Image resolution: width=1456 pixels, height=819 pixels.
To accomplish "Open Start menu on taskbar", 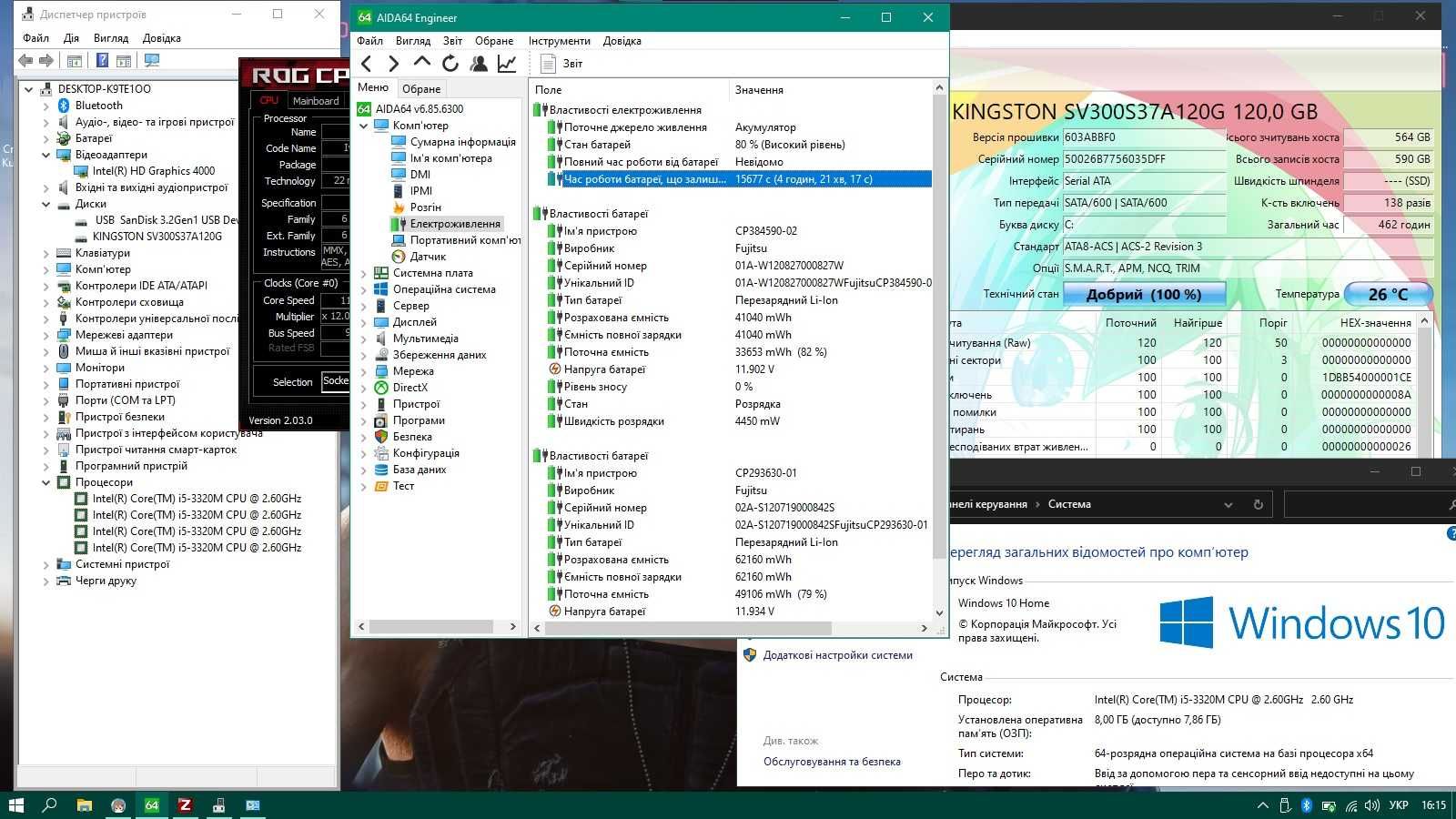I will pos(15,805).
